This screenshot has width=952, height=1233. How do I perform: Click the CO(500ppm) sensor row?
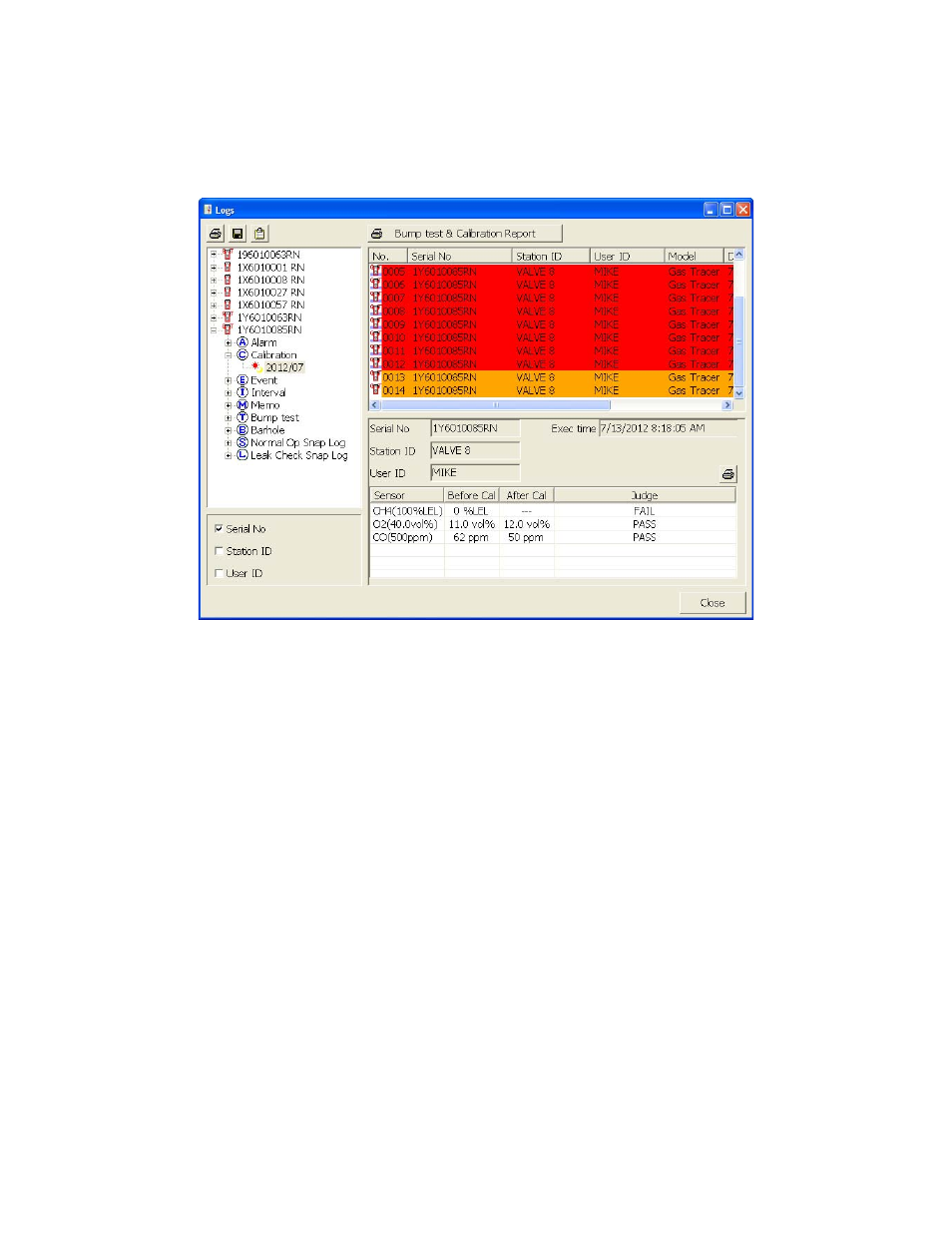point(553,537)
